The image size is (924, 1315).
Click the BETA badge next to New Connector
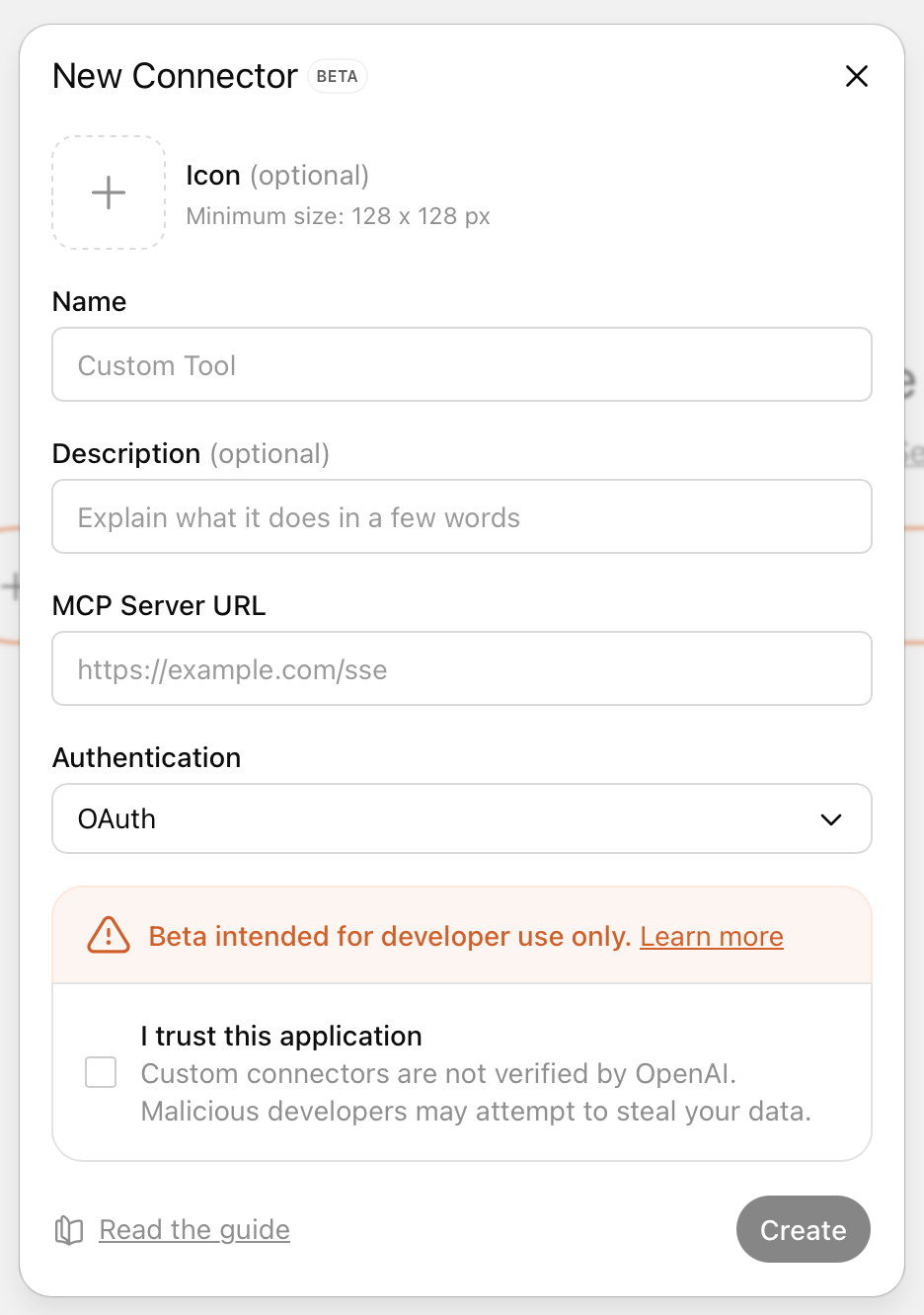(x=337, y=76)
